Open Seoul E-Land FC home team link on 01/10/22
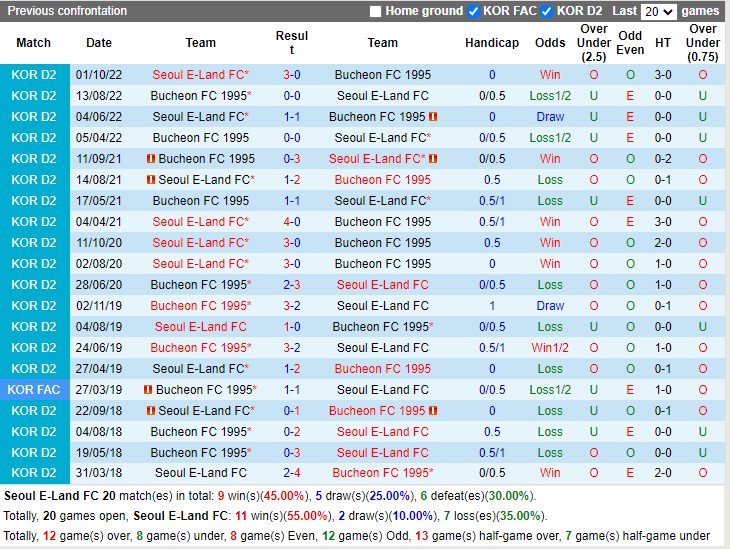This screenshot has width=730, height=549. [x=201, y=75]
